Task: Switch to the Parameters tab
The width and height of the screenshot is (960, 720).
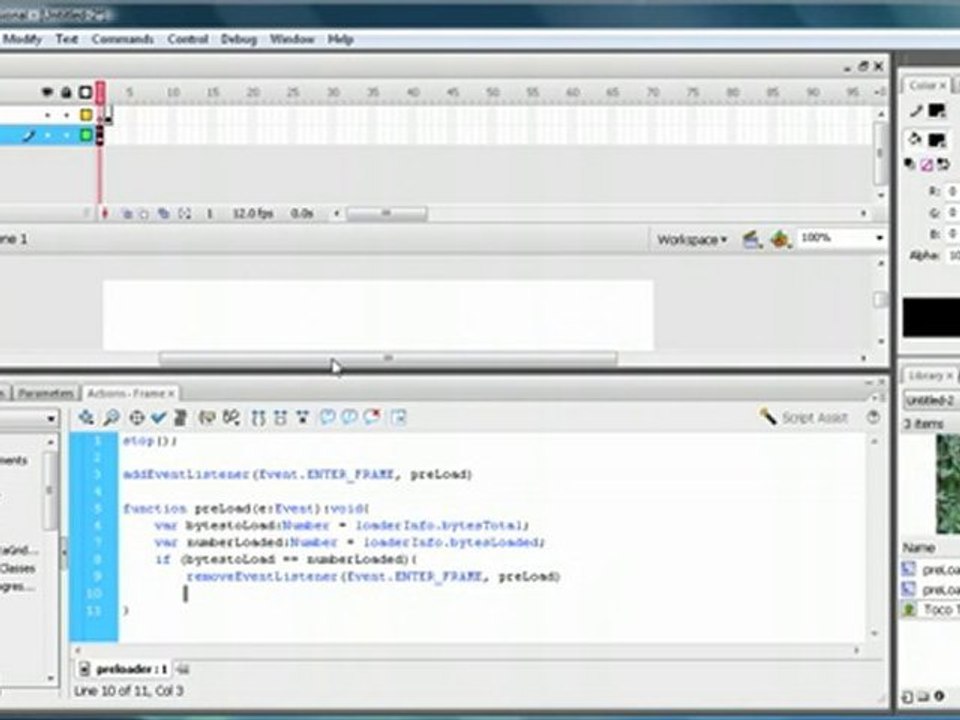Action: [46, 393]
